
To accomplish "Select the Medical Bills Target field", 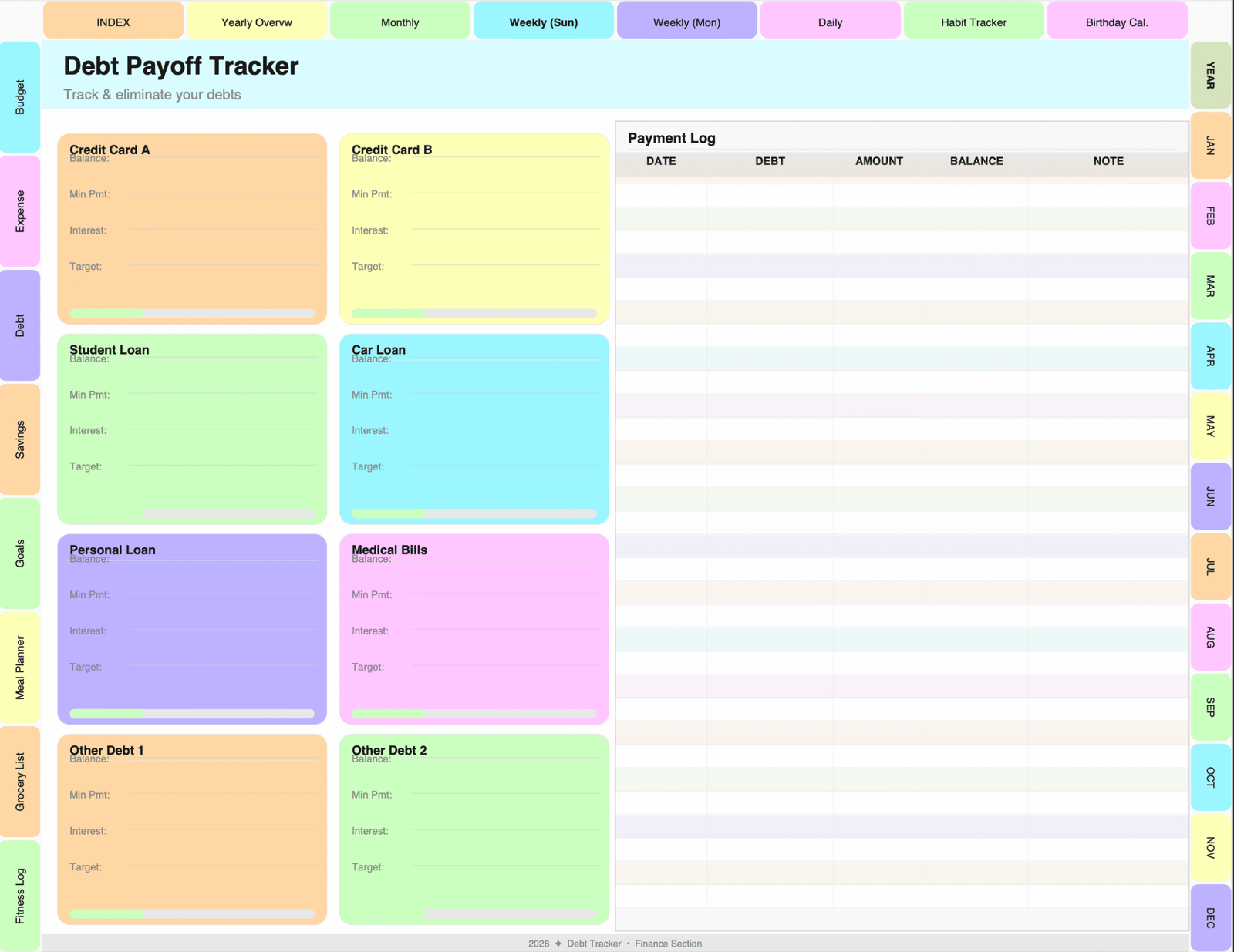I will [x=505, y=666].
